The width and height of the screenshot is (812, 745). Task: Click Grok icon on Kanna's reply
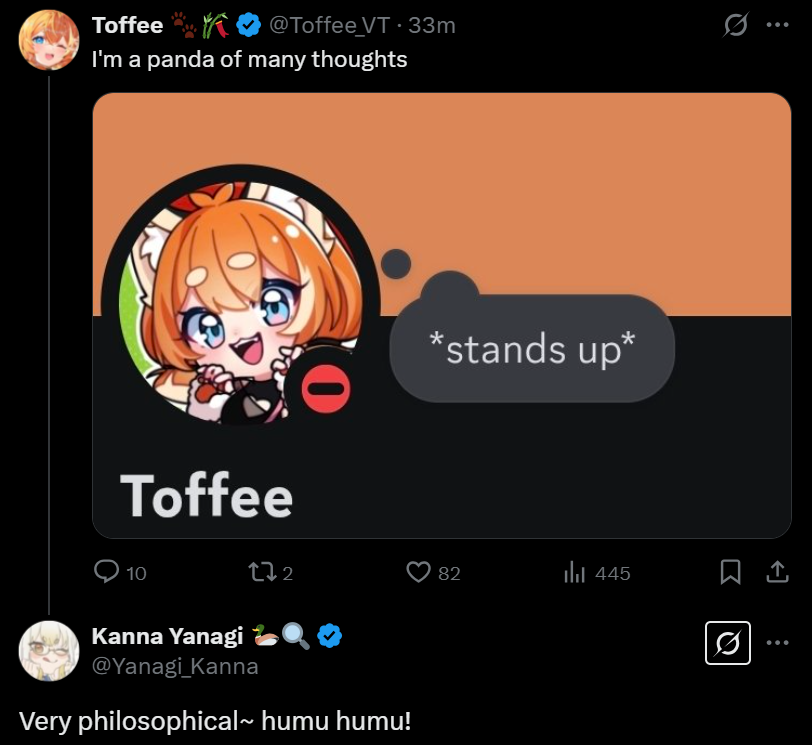(x=728, y=644)
